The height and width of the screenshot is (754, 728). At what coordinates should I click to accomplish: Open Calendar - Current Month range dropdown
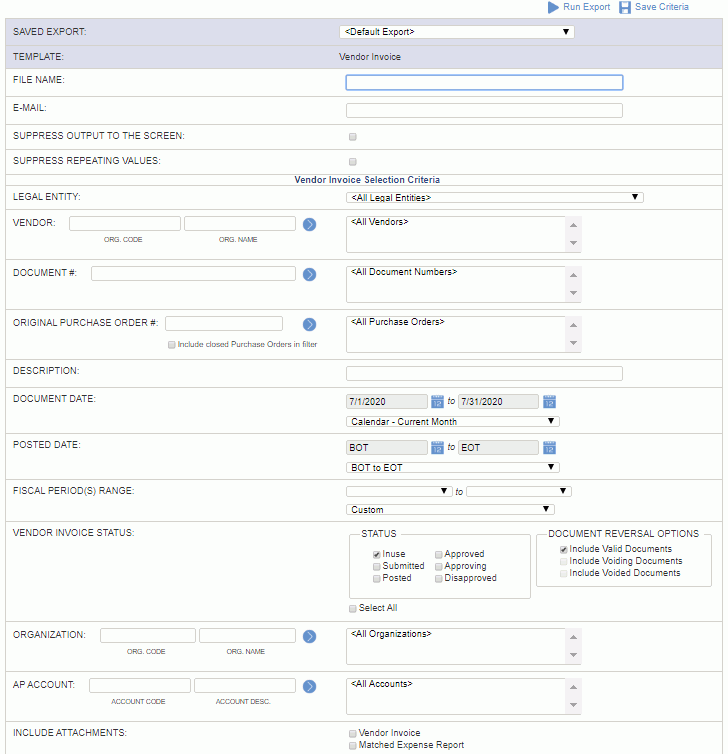coord(452,421)
